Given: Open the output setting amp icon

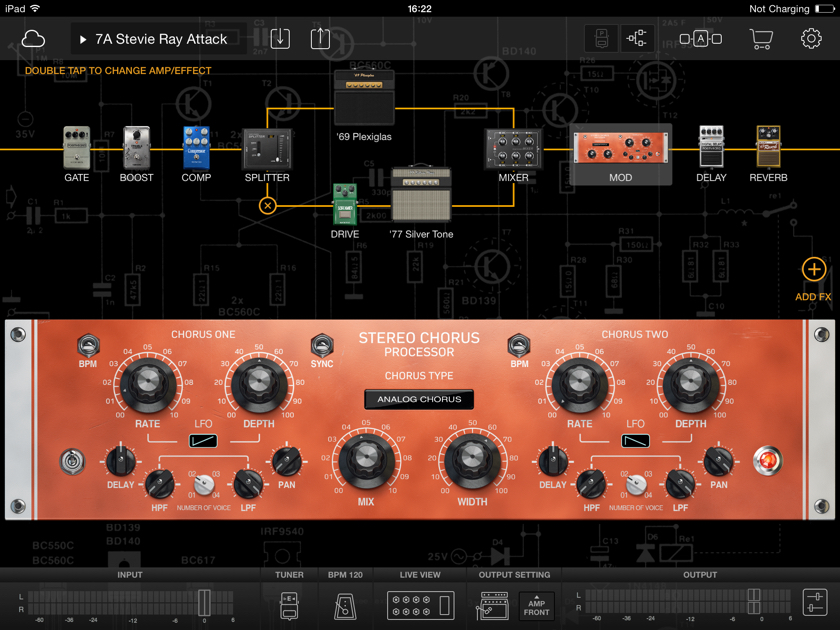Looking at the screenshot, I should click(x=492, y=606).
